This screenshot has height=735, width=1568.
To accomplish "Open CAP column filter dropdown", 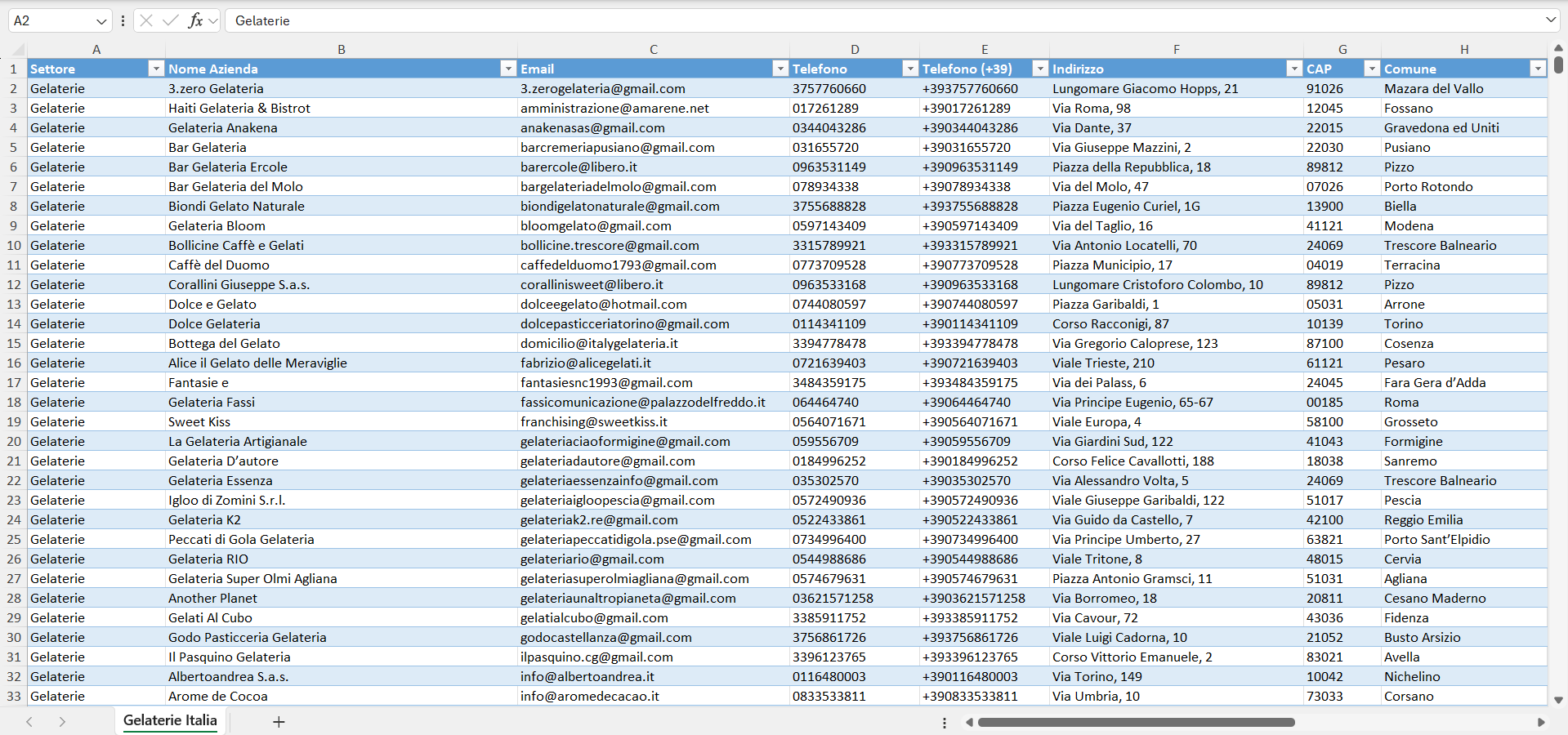I will [1373, 69].
